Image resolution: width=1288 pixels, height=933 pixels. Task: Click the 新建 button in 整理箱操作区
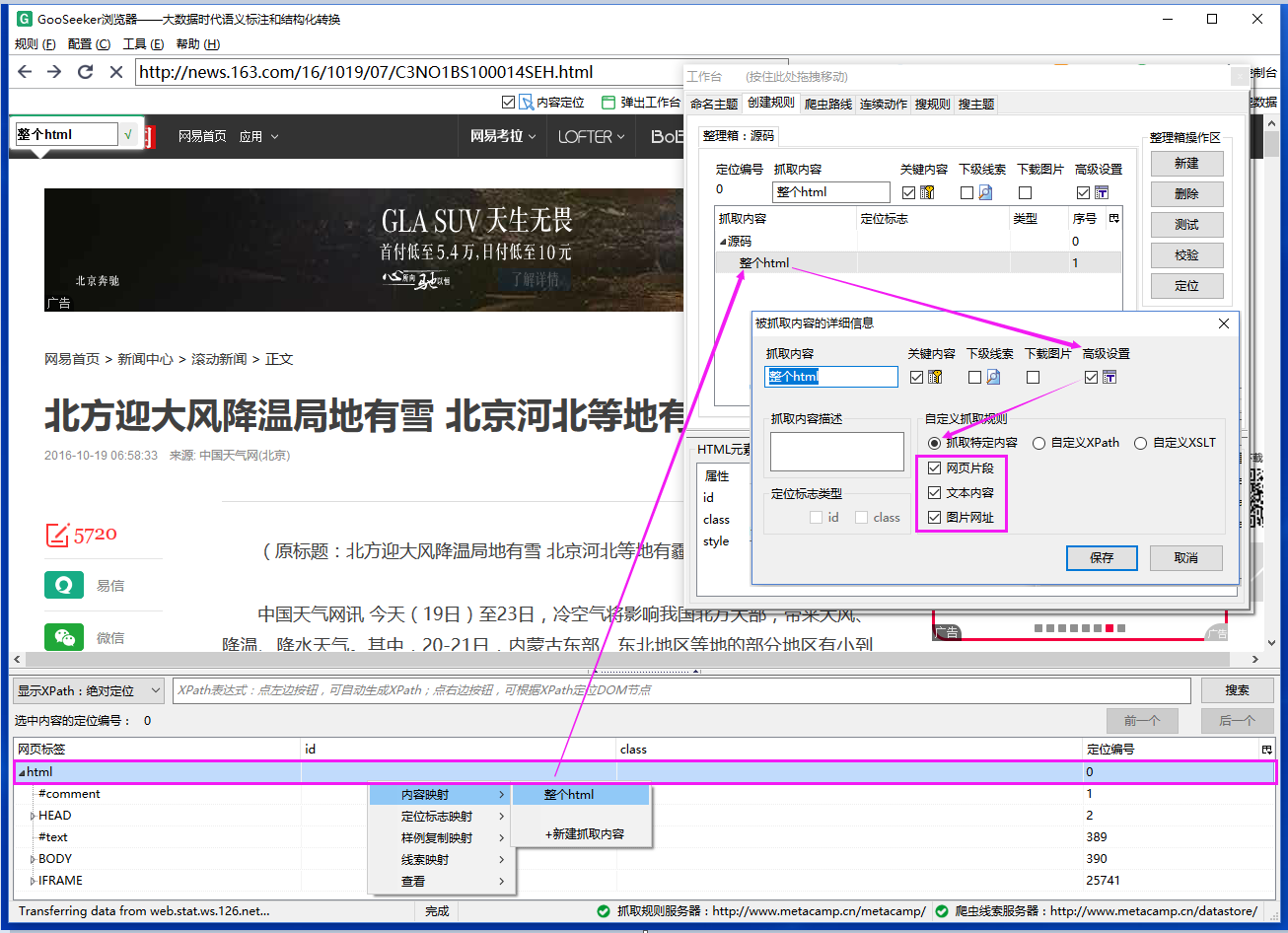tap(1186, 164)
